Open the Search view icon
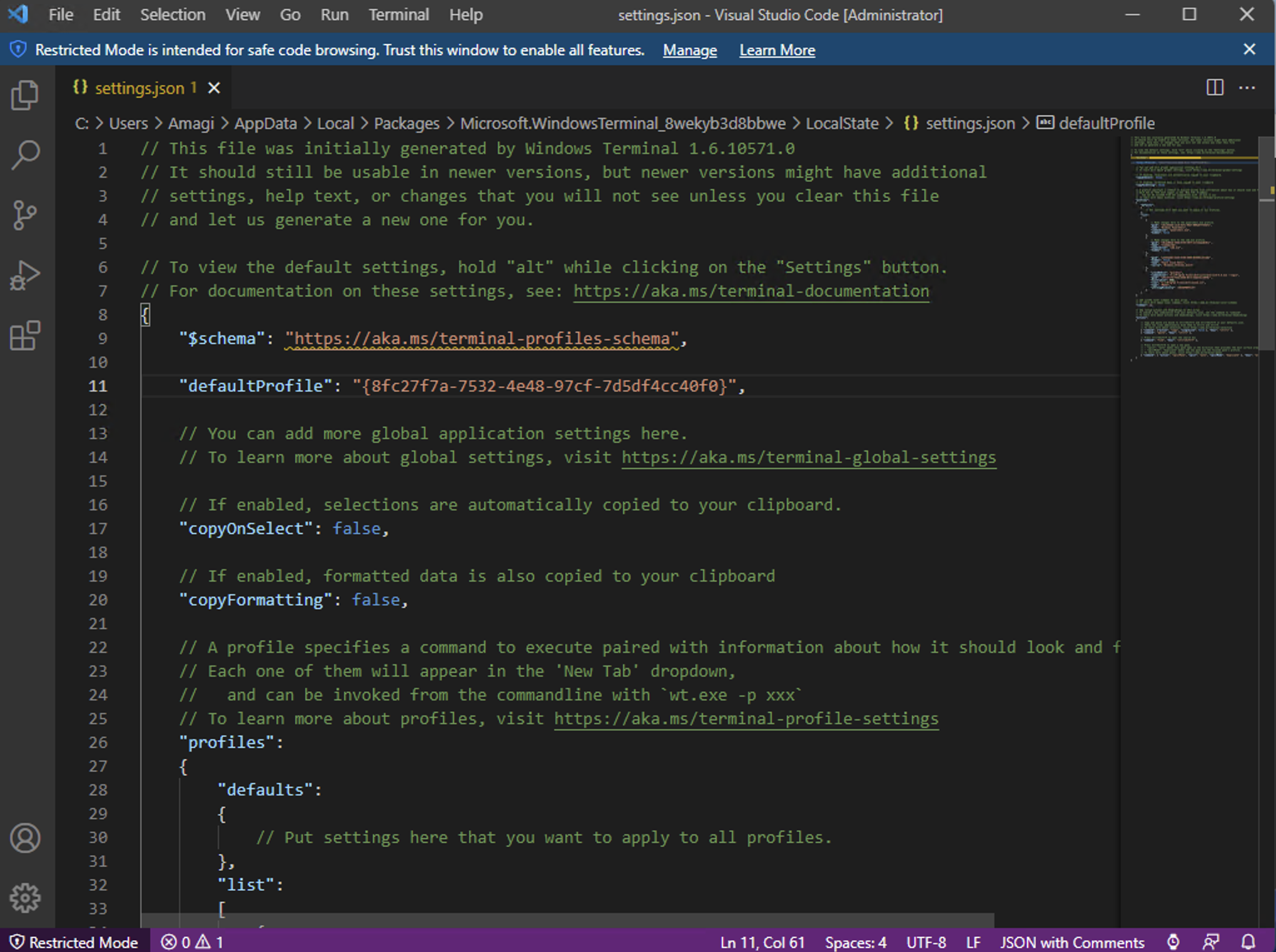 (25, 154)
